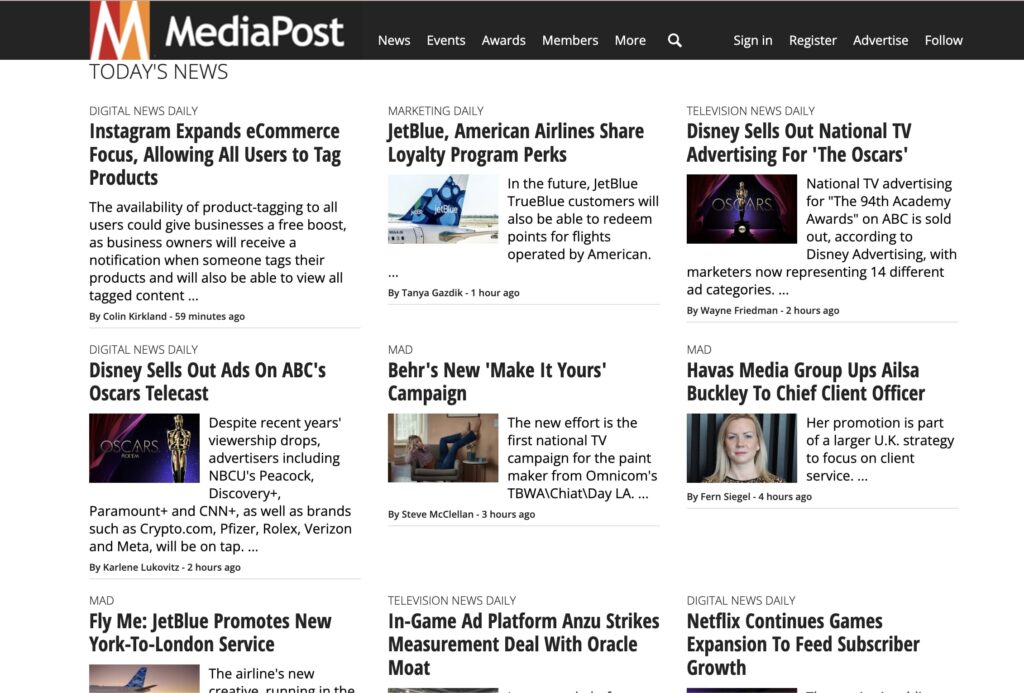Open the Members section
Viewport: 1024px width, 693px height.
(570, 40)
